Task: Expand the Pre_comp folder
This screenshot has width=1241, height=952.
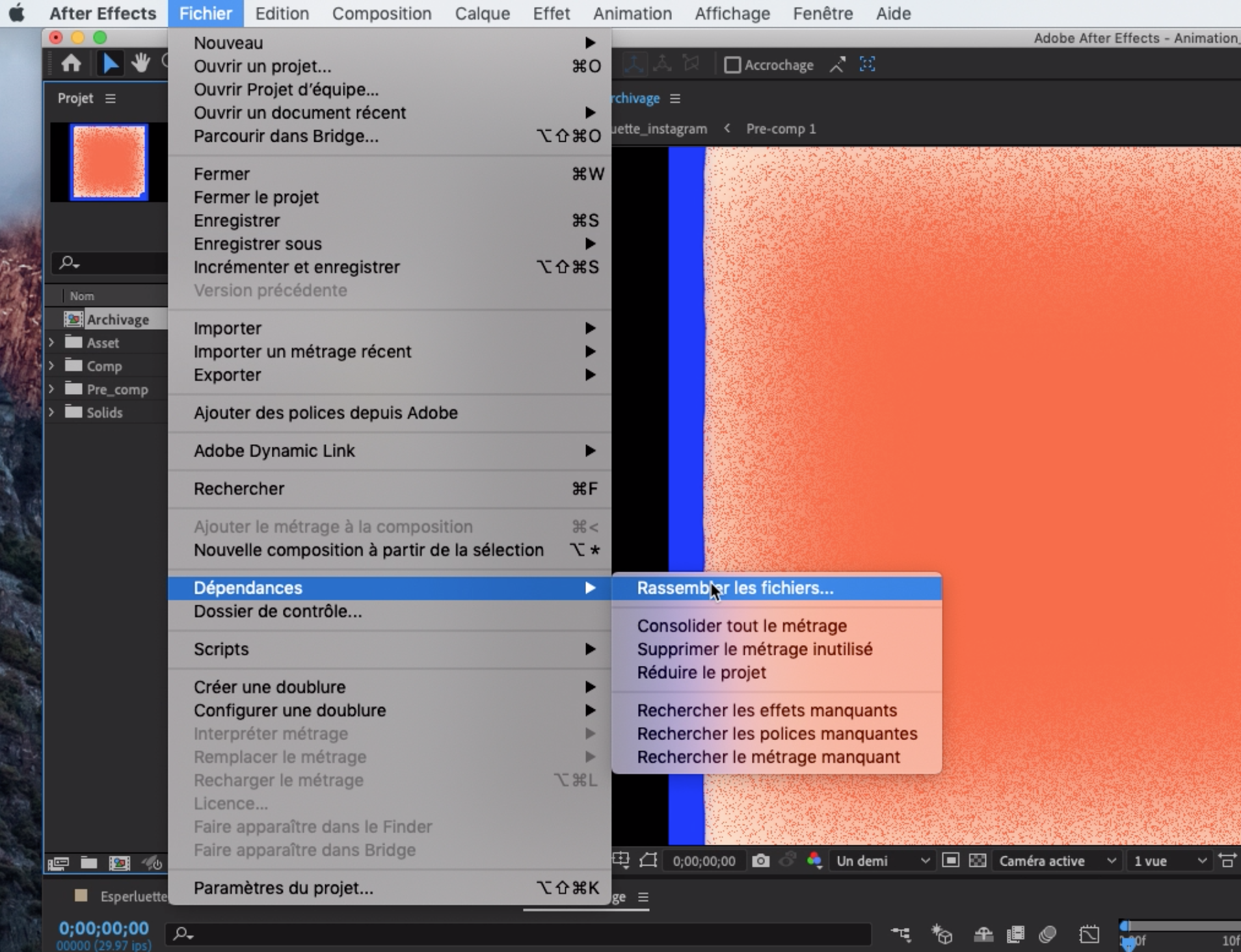Action: 51,390
